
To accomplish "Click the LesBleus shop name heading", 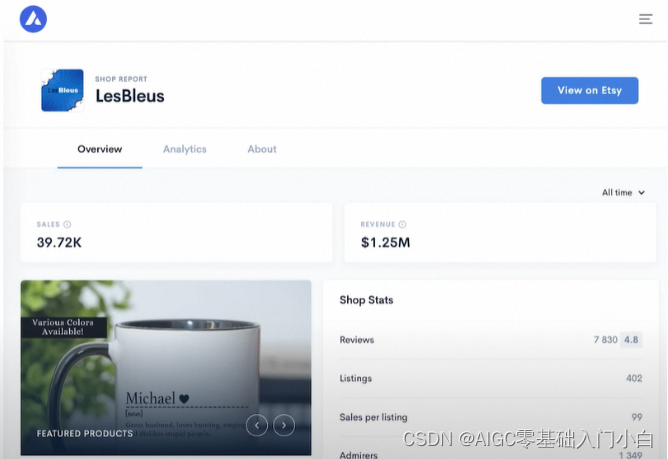I will (x=130, y=96).
